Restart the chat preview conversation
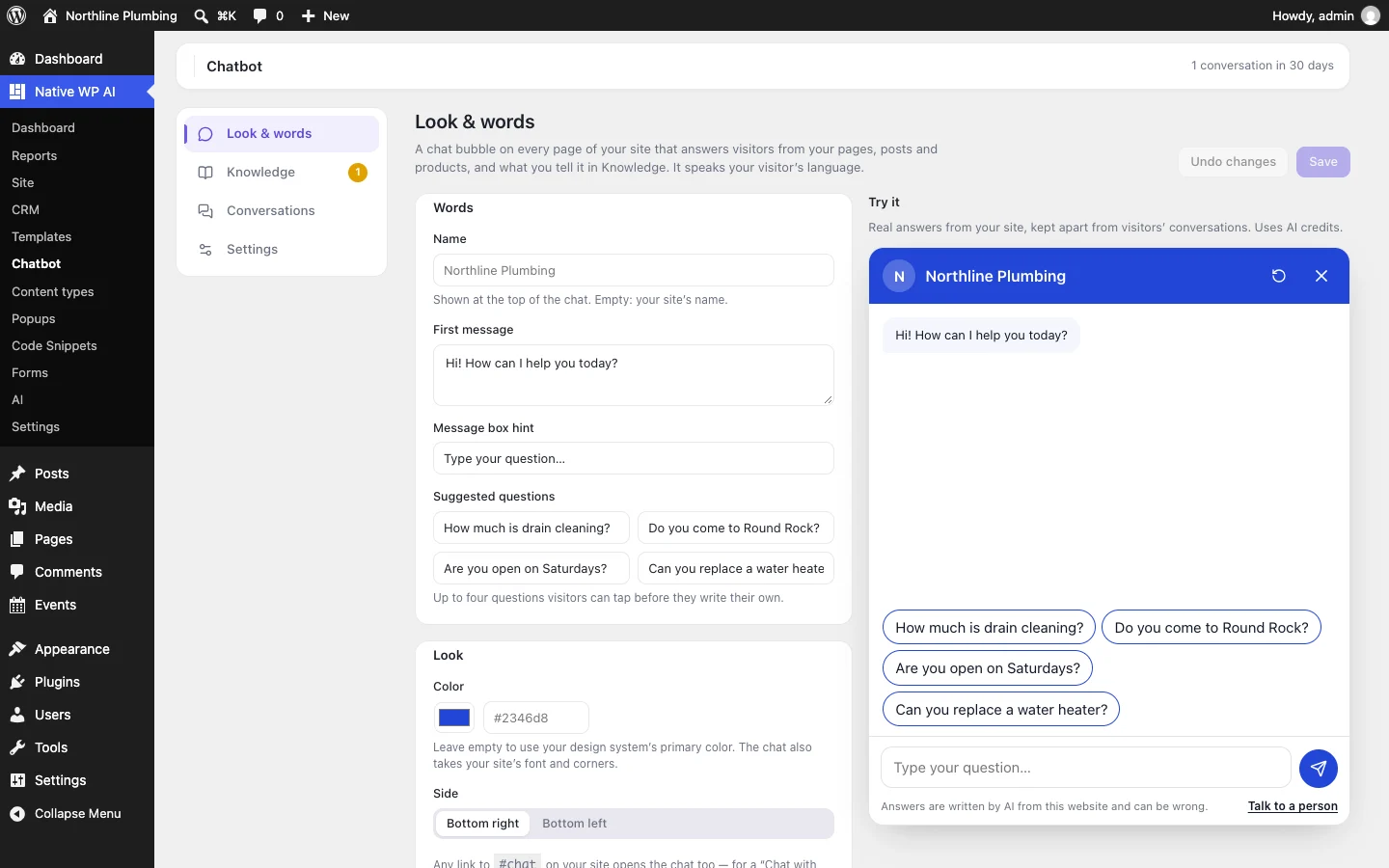This screenshot has width=1389, height=868. click(1279, 276)
